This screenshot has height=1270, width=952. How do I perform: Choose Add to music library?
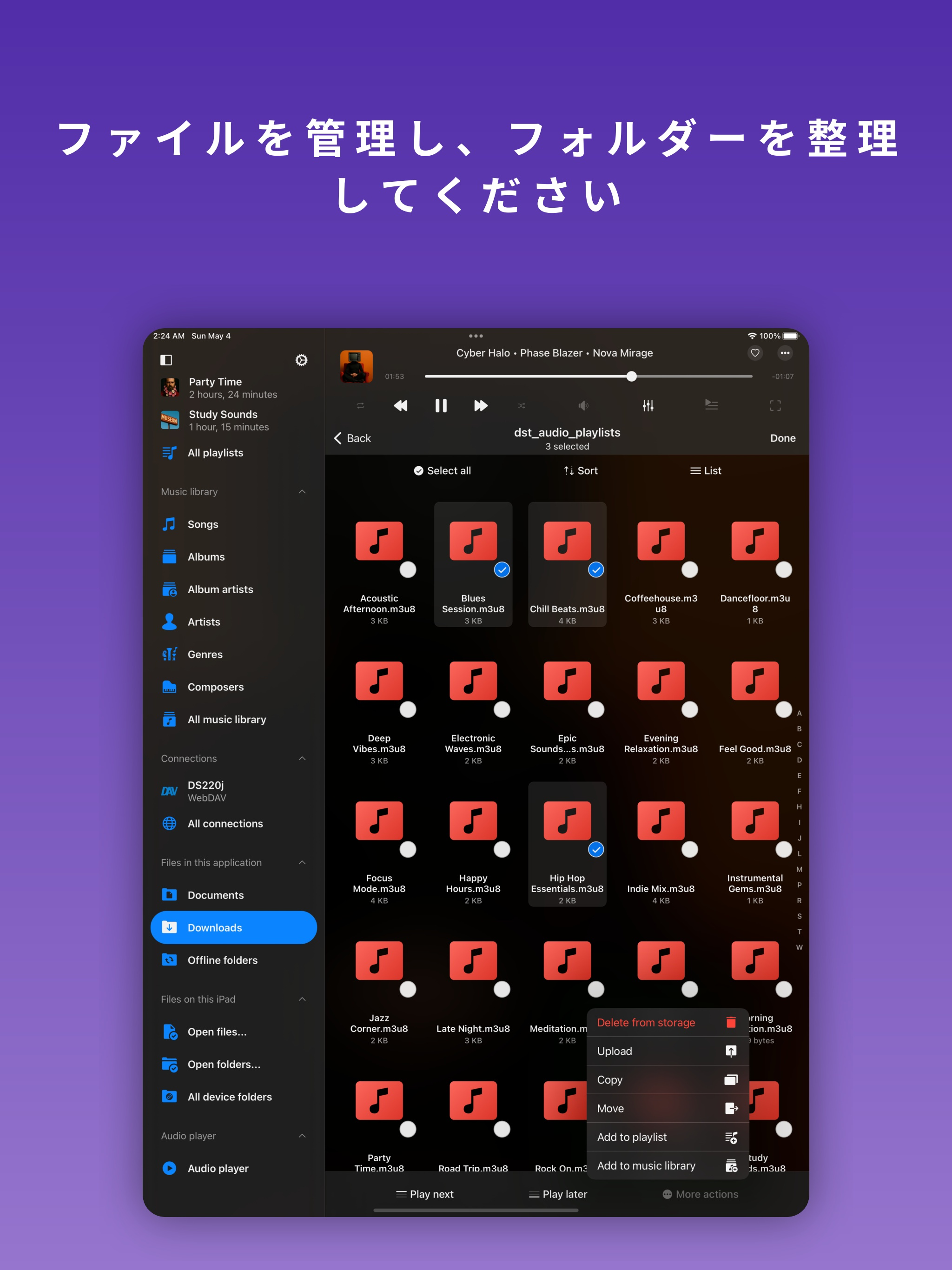668,1165
